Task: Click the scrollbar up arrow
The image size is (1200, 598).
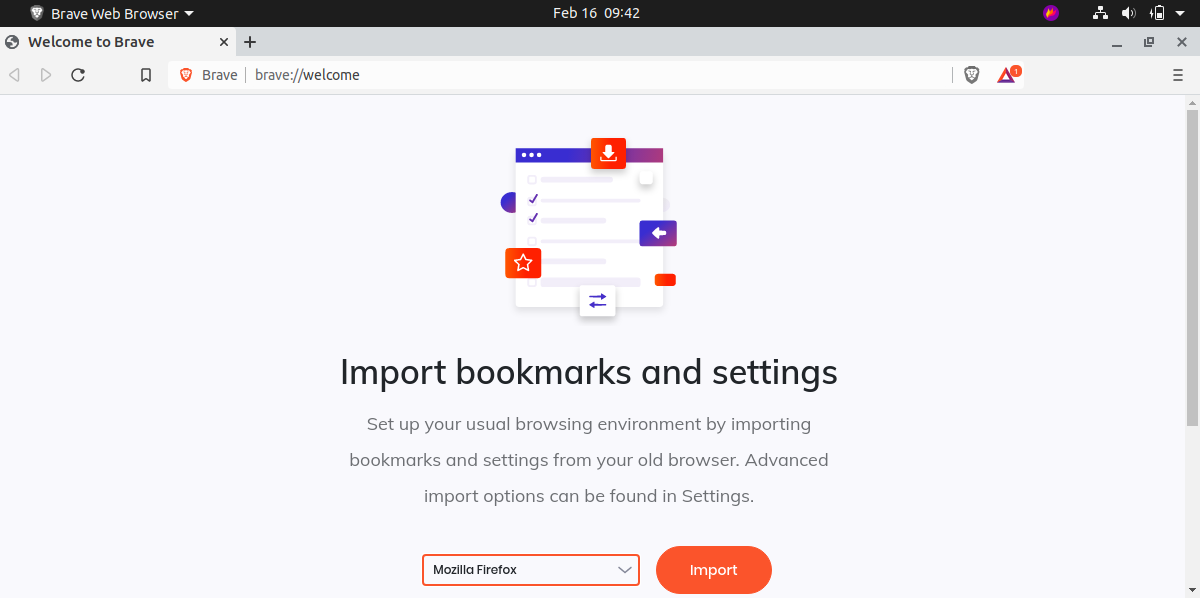Action: pos(1191,102)
